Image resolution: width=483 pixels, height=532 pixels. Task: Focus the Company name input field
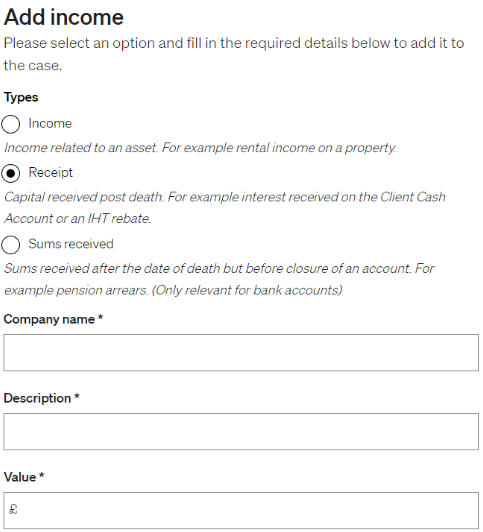(x=241, y=353)
